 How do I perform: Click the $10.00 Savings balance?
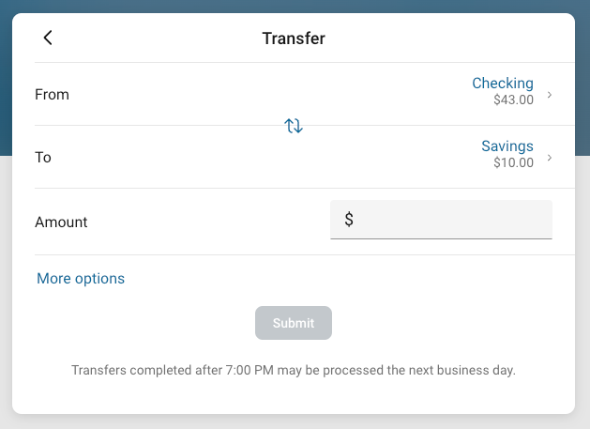(513, 163)
